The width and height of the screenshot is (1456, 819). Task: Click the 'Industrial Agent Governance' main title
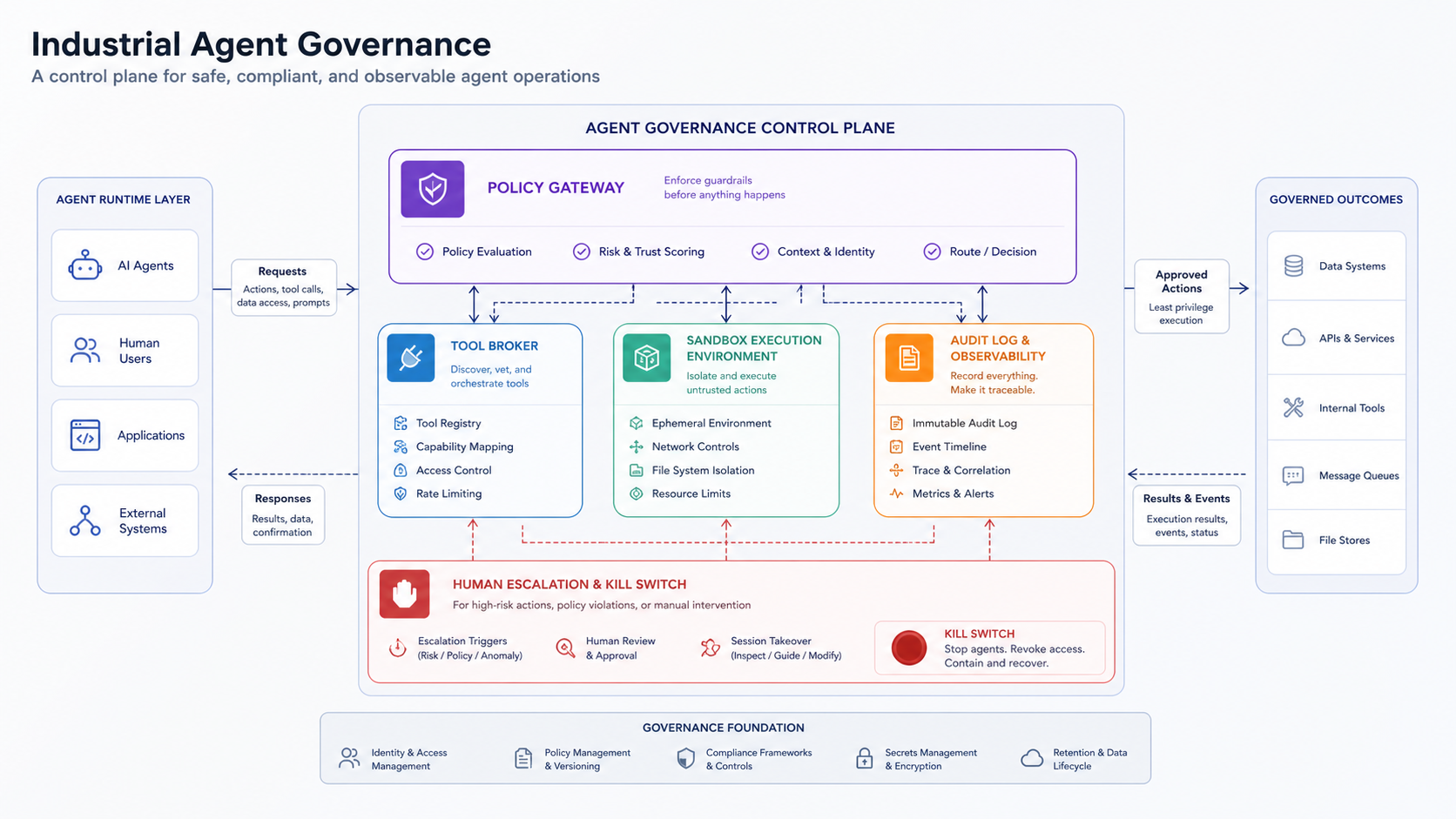[261, 44]
